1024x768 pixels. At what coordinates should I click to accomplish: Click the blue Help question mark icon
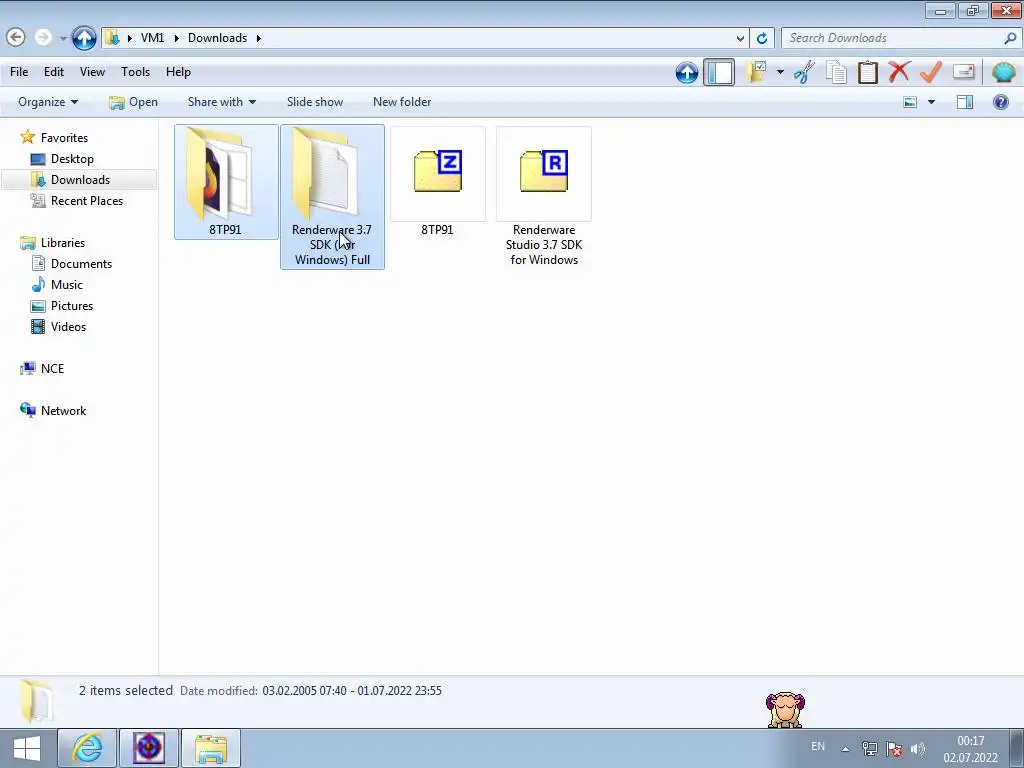click(1000, 102)
